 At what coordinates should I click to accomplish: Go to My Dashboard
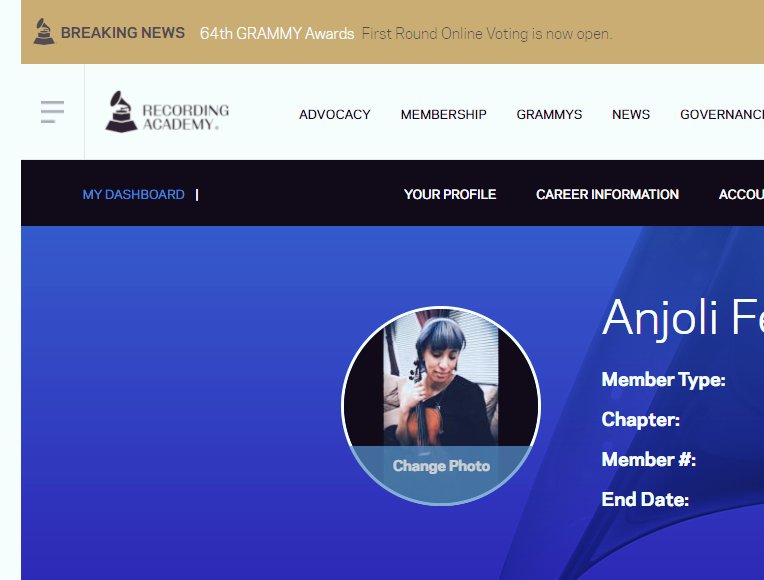(x=134, y=194)
